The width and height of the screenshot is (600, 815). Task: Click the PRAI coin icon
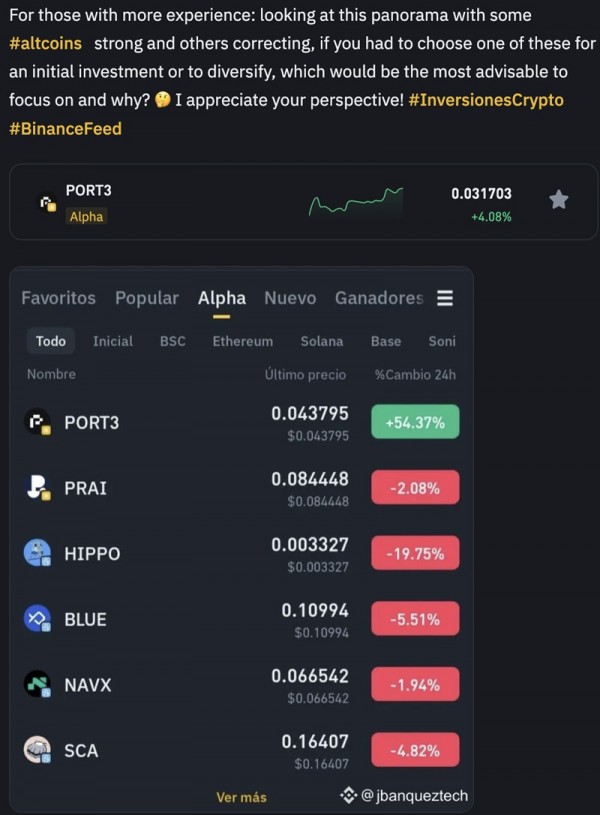click(x=37, y=488)
